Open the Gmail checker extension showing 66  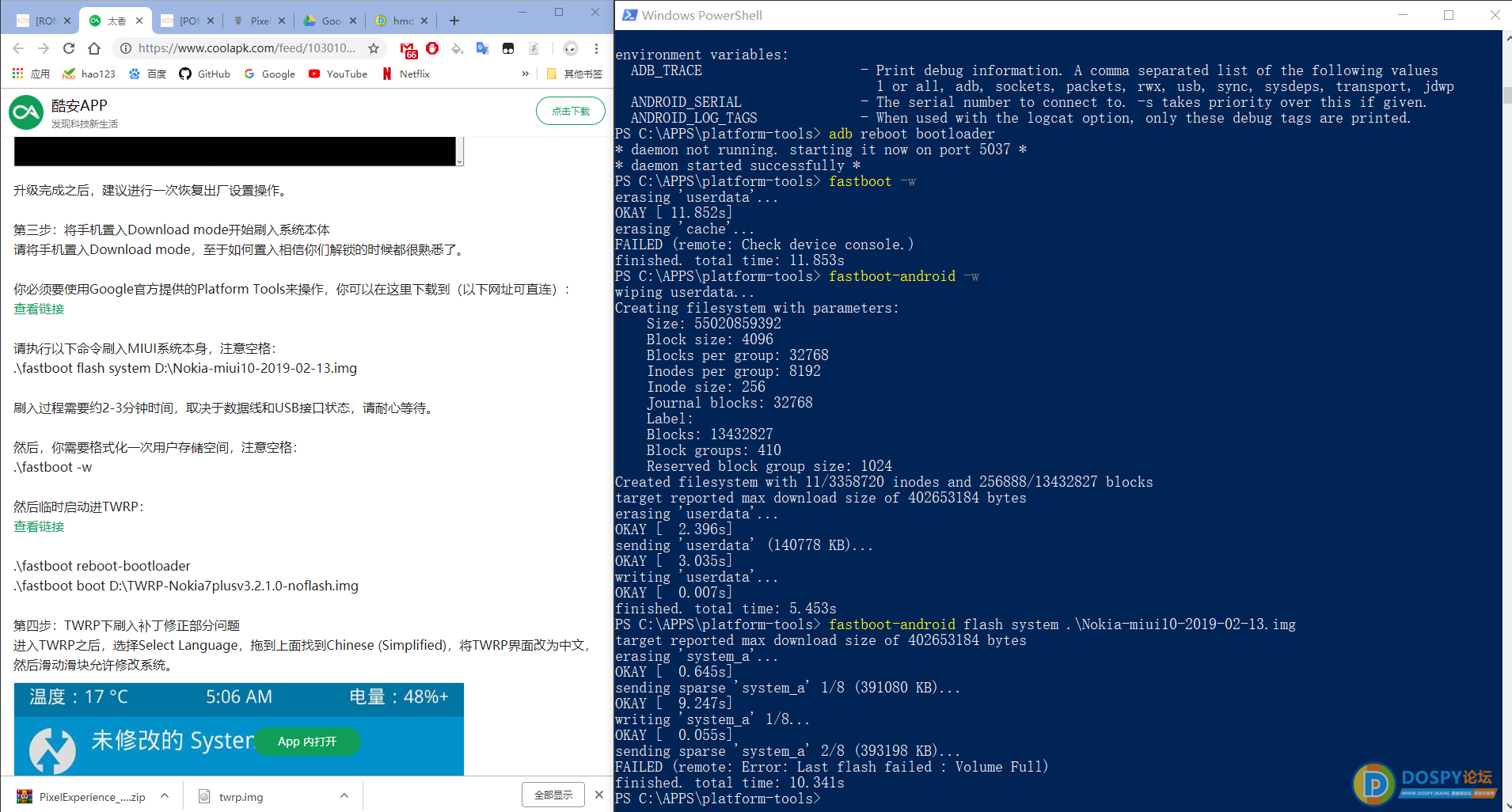(x=408, y=50)
